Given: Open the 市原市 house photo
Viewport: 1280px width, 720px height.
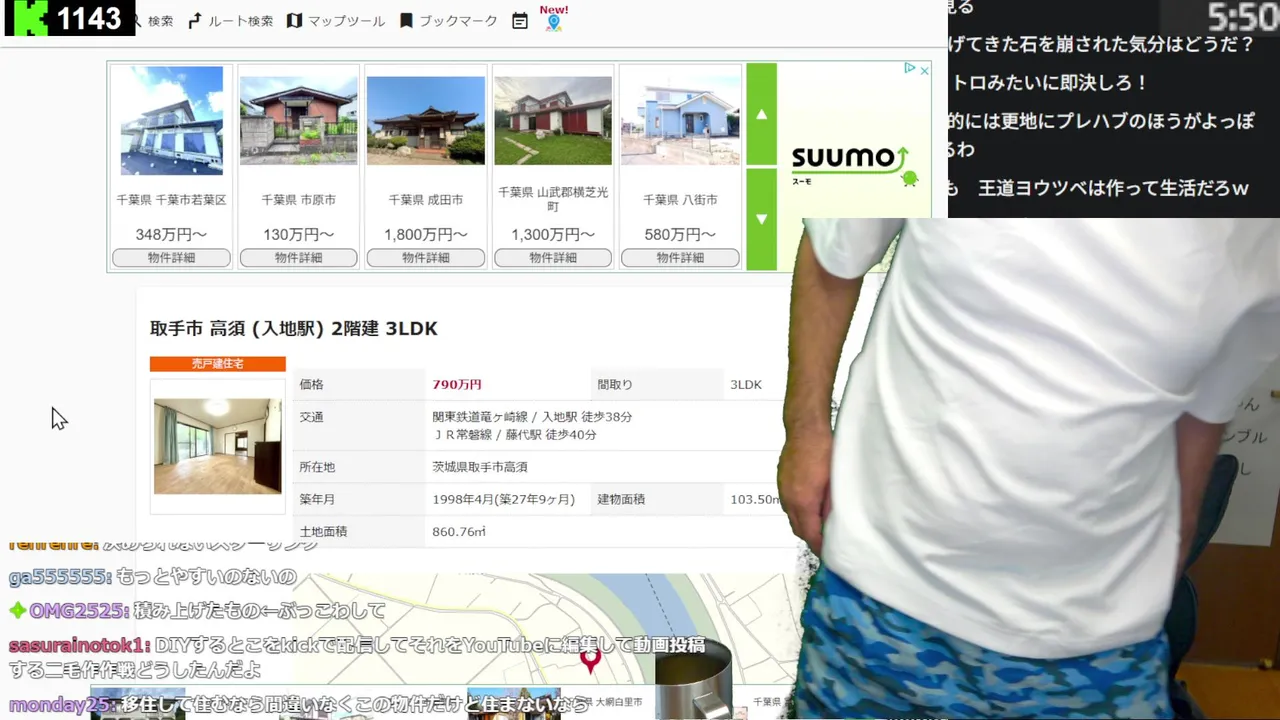Looking at the screenshot, I should click(x=298, y=121).
